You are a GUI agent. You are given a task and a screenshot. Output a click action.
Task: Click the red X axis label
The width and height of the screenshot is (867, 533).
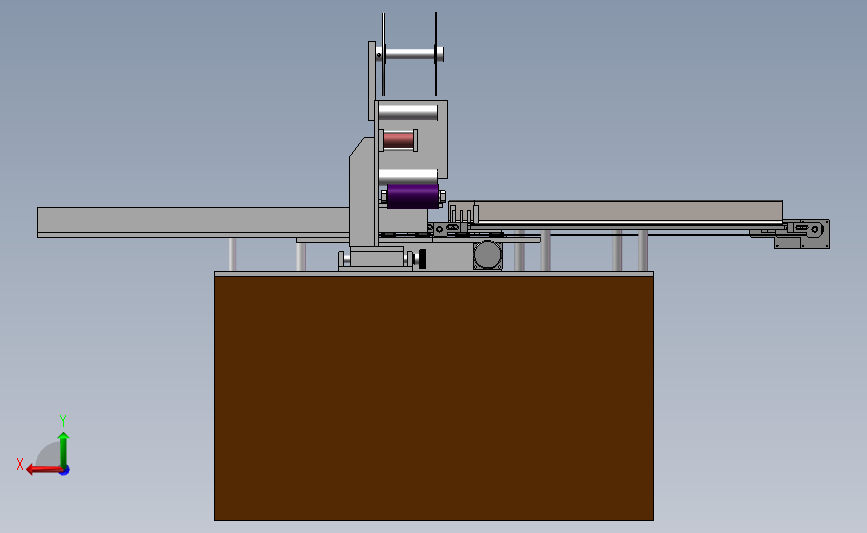tap(20, 464)
